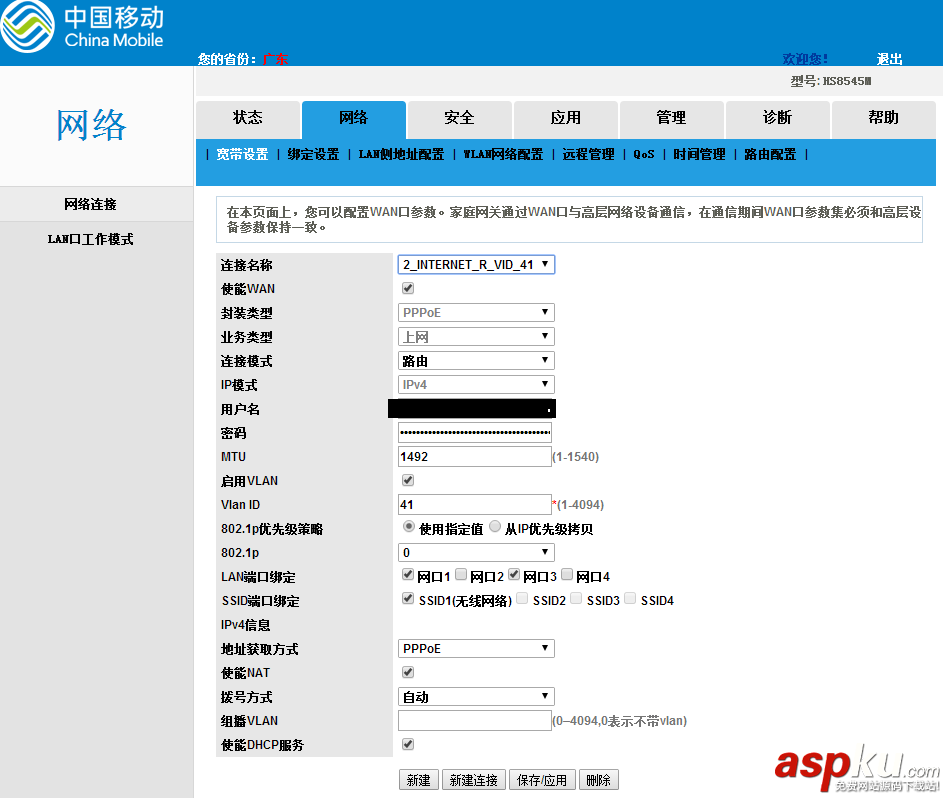
Task: Disable the 使能NAT checkbox
Action: click(407, 672)
